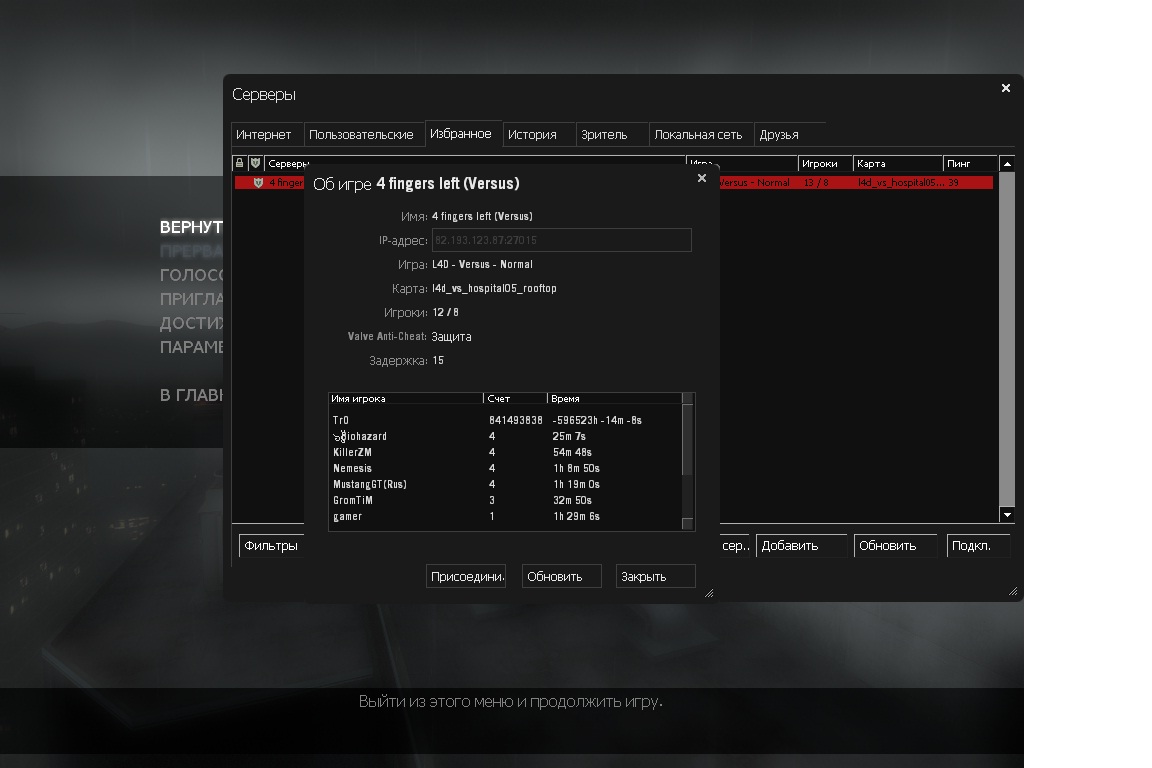This screenshot has height=768, width=1152.
Task: Click the player list scrollbar thumb
Action: point(688,439)
